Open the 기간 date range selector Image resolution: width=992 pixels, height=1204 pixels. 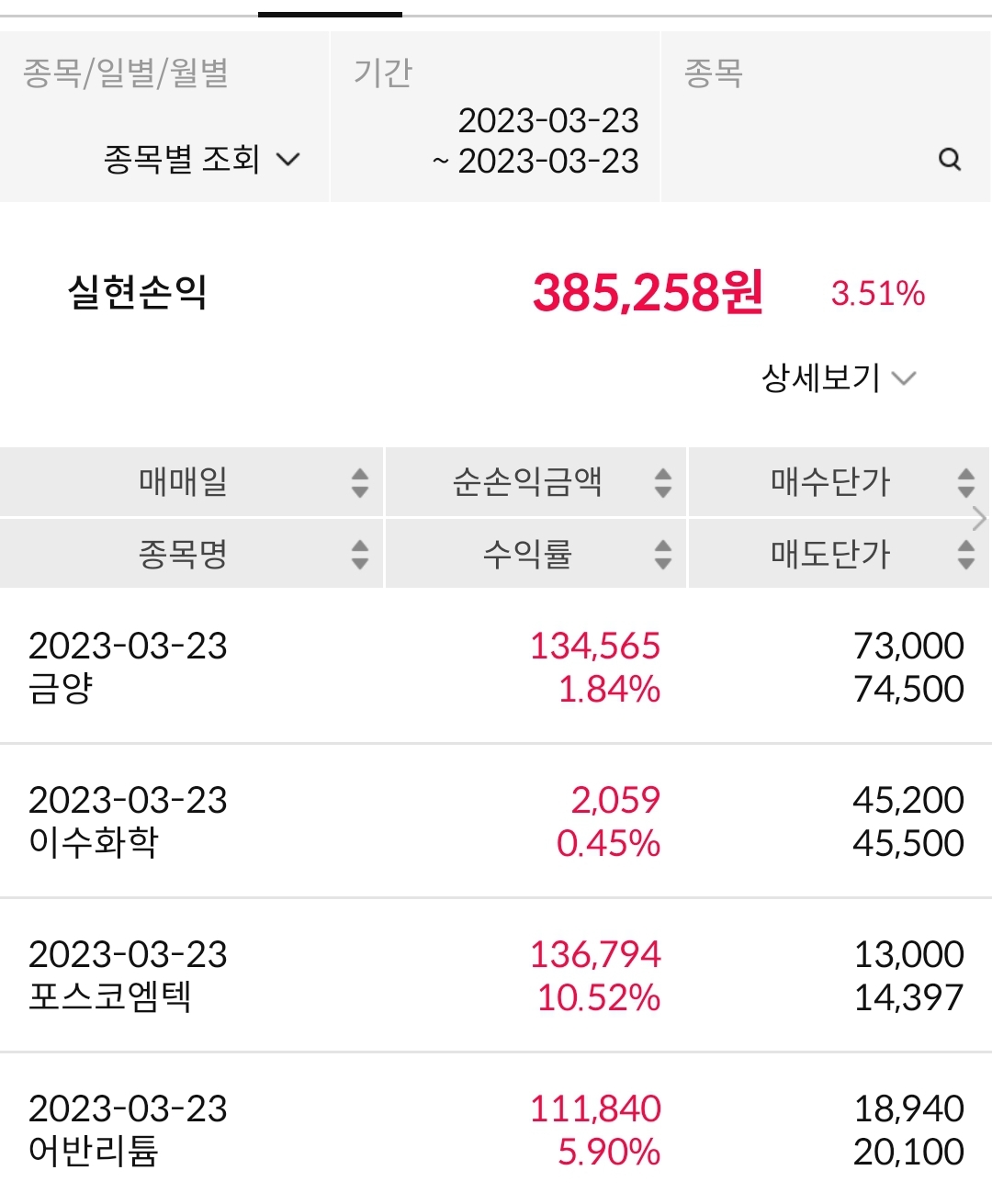[535, 141]
